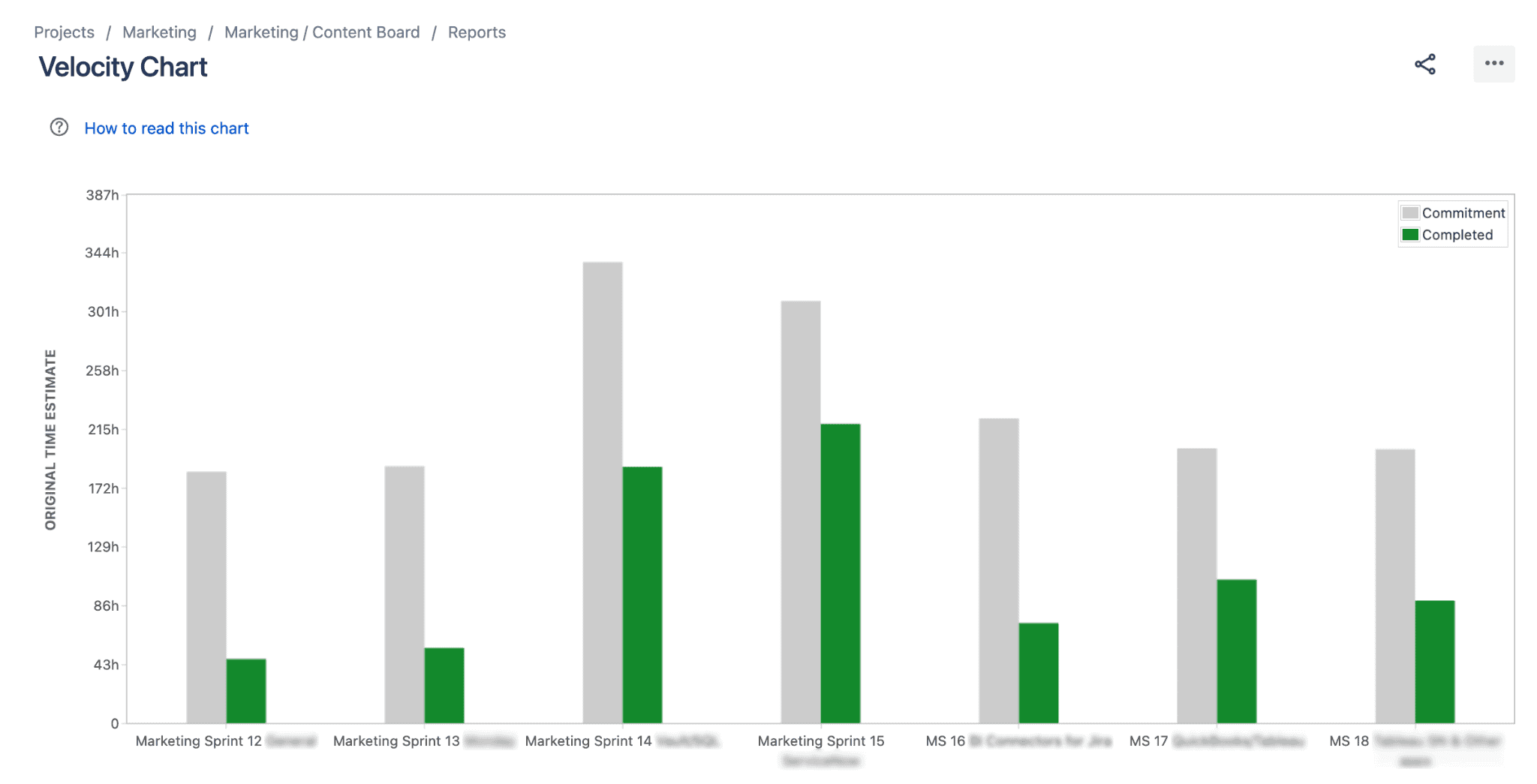Click the green bar for Marketing Sprint 12
The width and height of the screenshot is (1537, 784).
[245, 690]
